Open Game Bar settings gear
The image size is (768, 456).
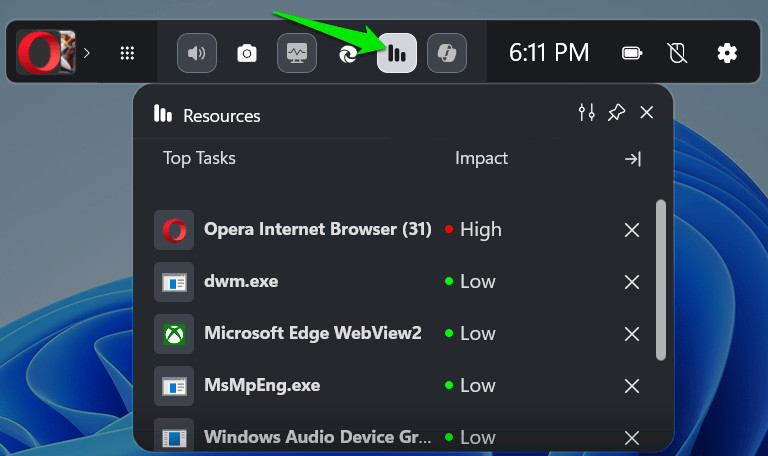pos(727,53)
